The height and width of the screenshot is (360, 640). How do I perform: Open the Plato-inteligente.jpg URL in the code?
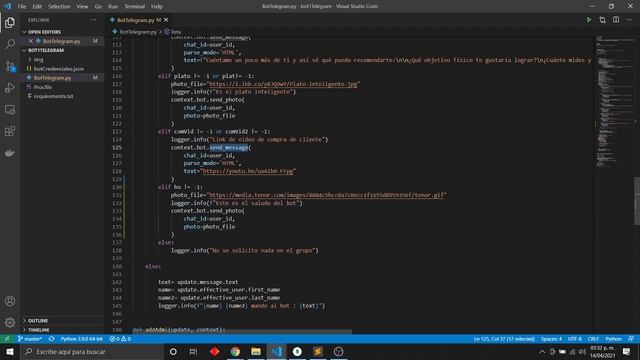283,84
